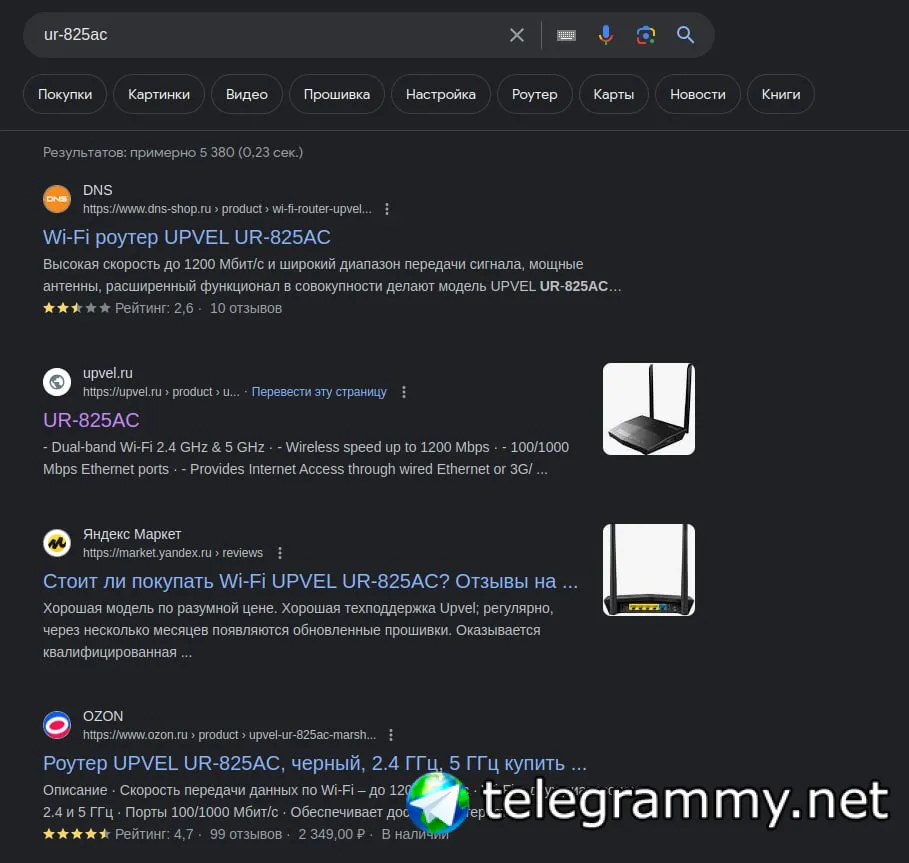Click the upvel.ru globe favicon

tap(57, 382)
